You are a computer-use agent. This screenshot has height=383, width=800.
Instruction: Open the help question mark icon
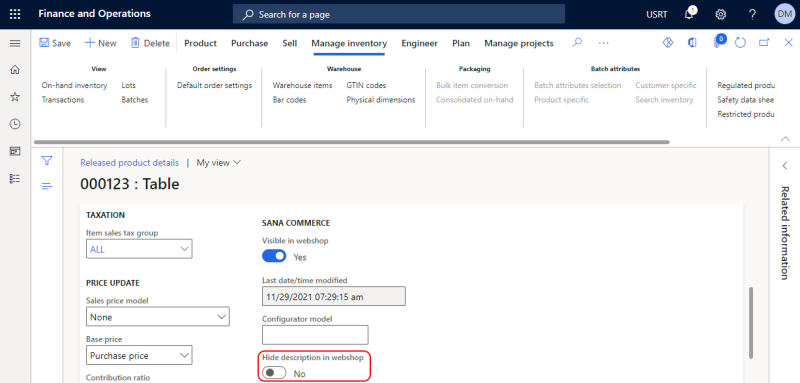752,14
